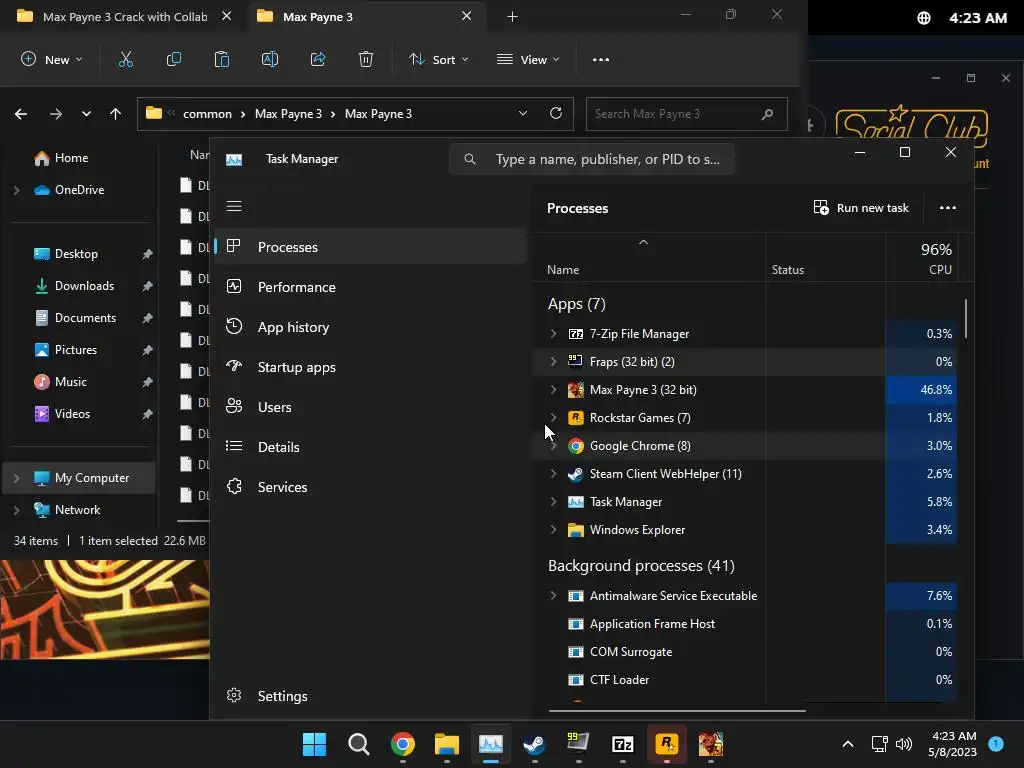Refresh the Max Payne 3 folder view

pyautogui.click(x=556, y=113)
